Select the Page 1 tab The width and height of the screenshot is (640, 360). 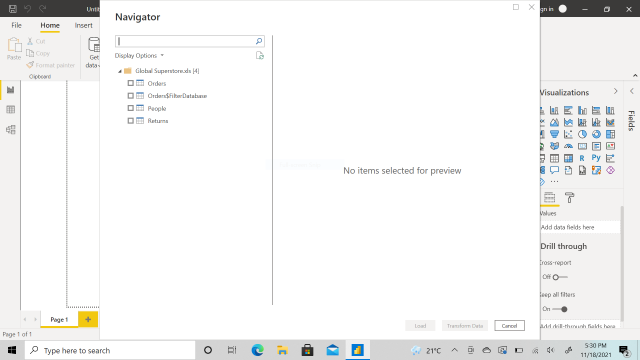click(59, 320)
